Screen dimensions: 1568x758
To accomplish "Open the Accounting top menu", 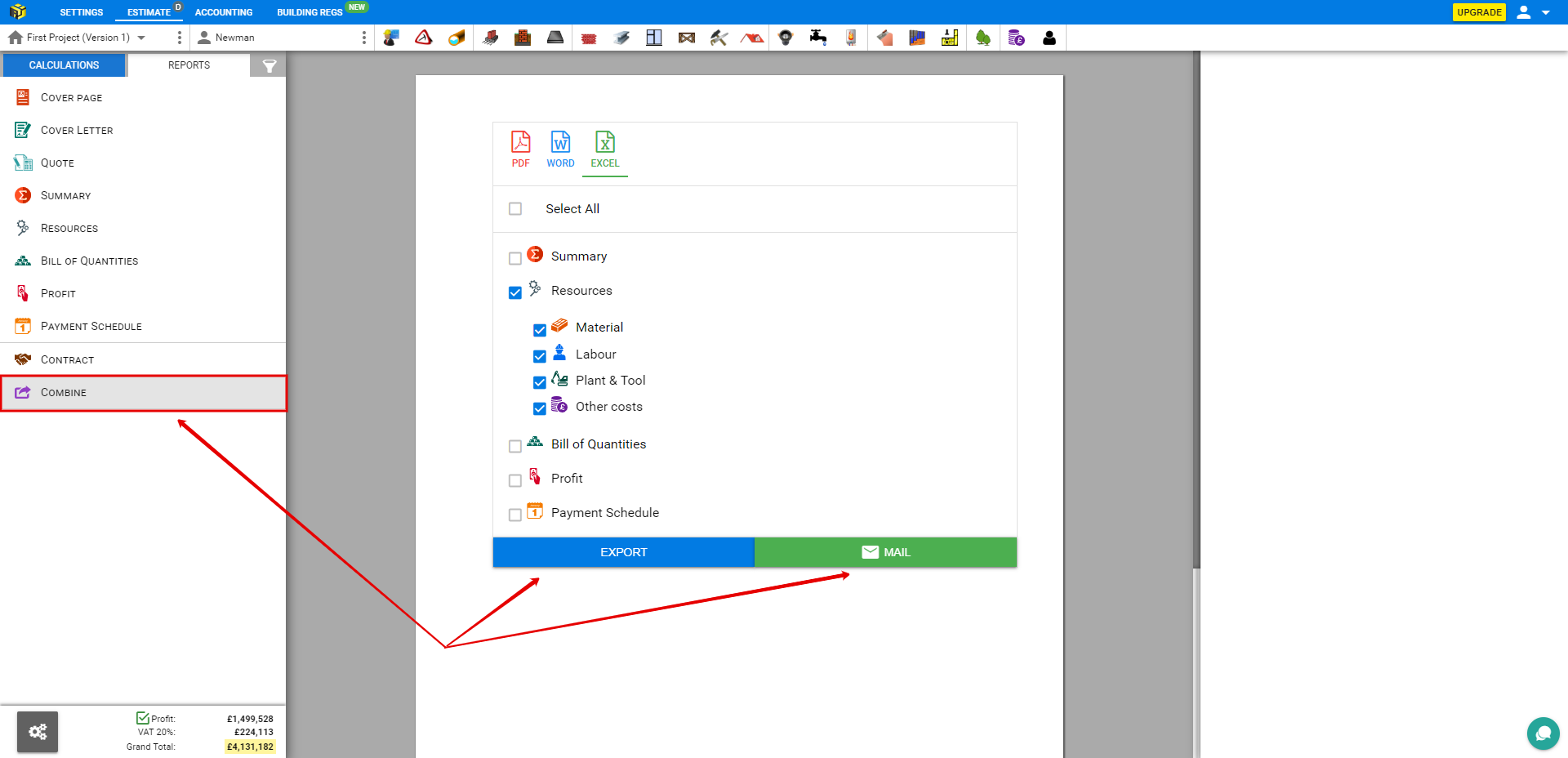I will (x=224, y=12).
